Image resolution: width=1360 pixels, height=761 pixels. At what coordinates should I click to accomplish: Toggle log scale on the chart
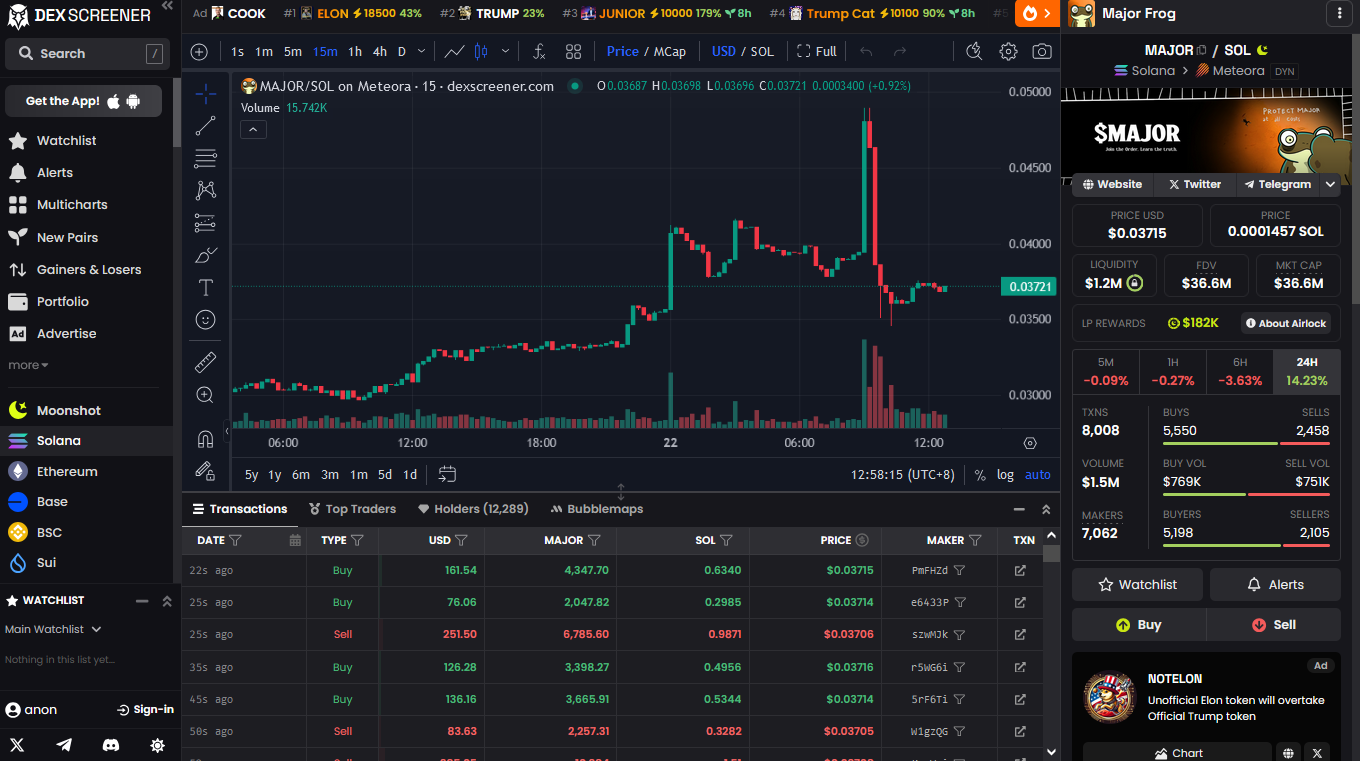pos(1005,475)
